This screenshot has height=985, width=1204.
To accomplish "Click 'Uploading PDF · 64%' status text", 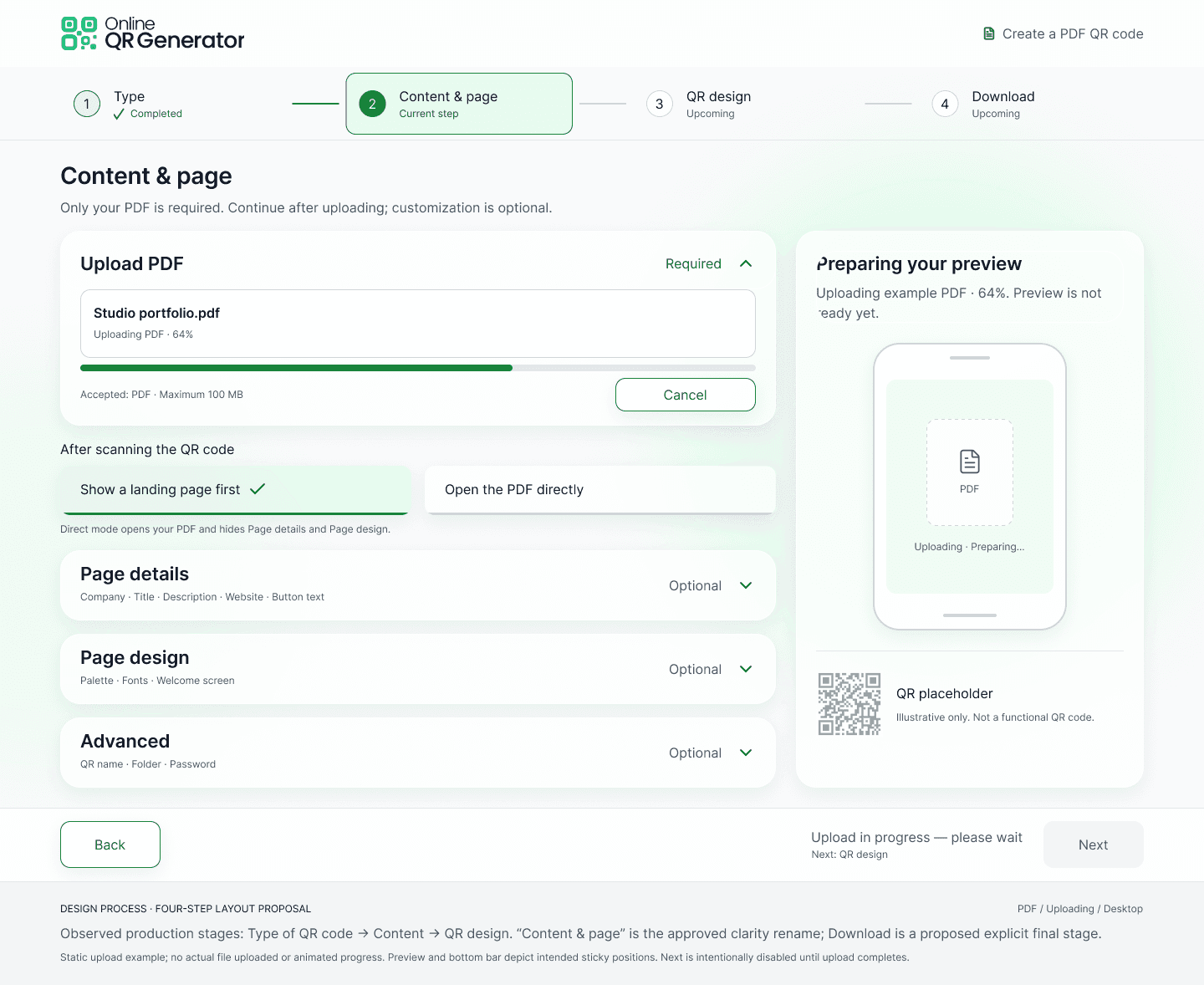I will [x=143, y=334].
